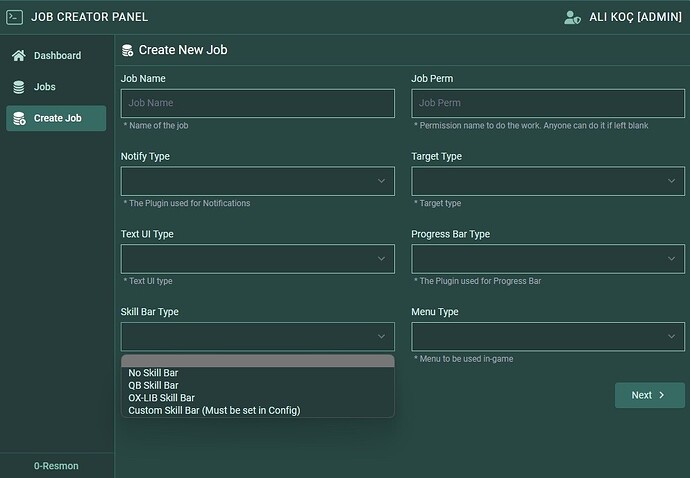Choose No Skill Bar option
The height and width of the screenshot is (478, 690).
coord(257,373)
